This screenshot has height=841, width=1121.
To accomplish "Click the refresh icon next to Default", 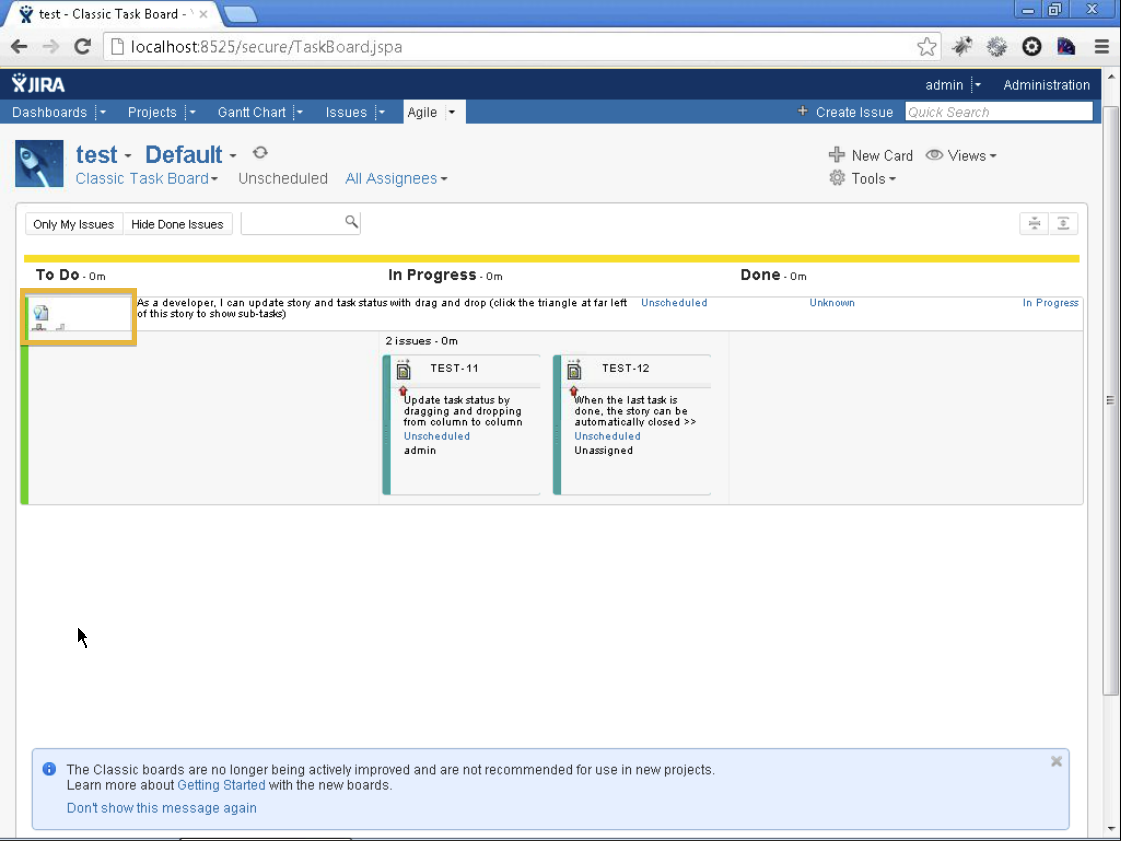I will pos(260,153).
